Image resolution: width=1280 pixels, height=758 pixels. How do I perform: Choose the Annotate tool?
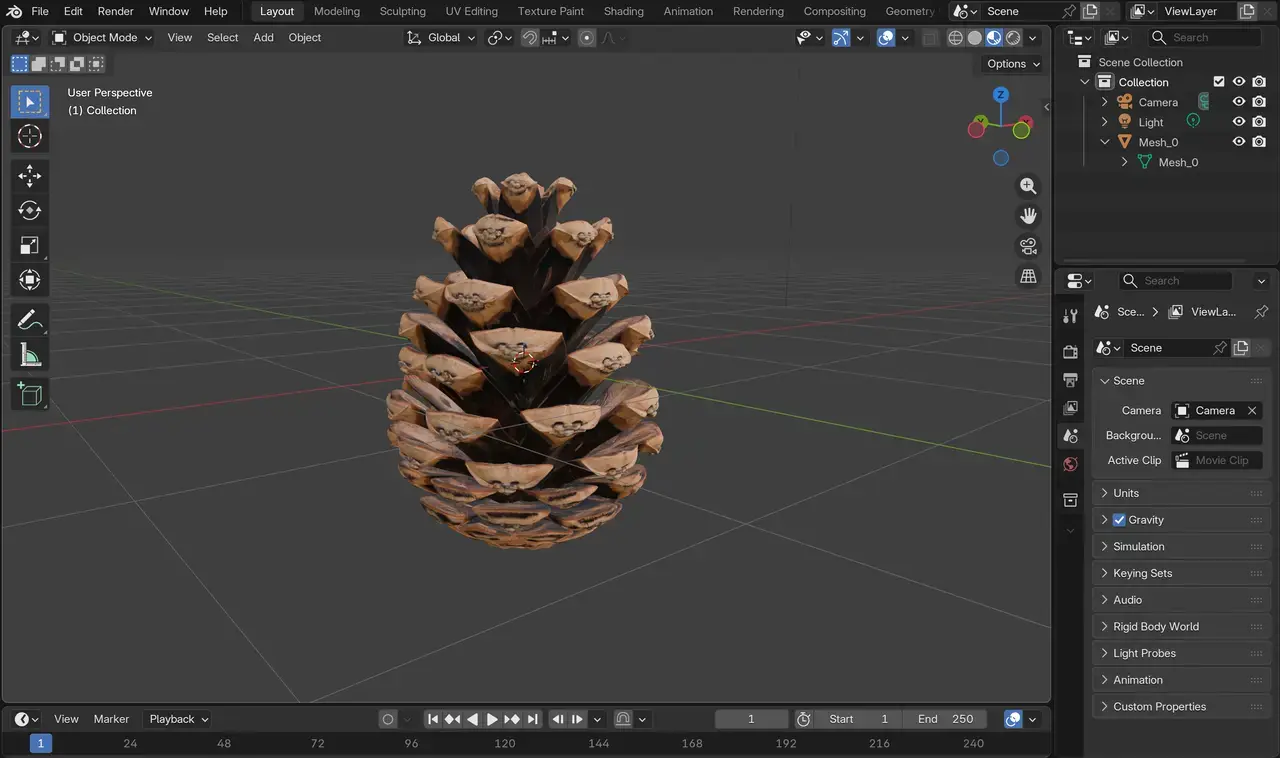point(29,320)
